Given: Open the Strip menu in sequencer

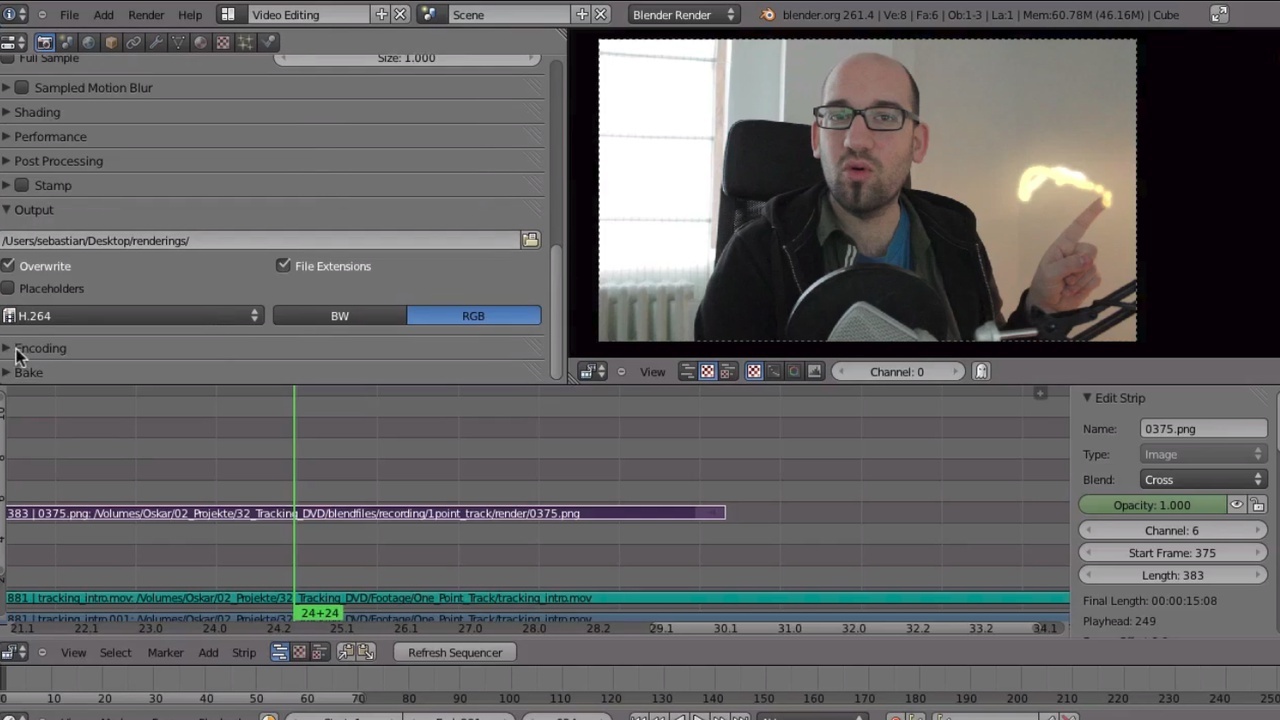Looking at the screenshot, I should (x=244, y=653).
